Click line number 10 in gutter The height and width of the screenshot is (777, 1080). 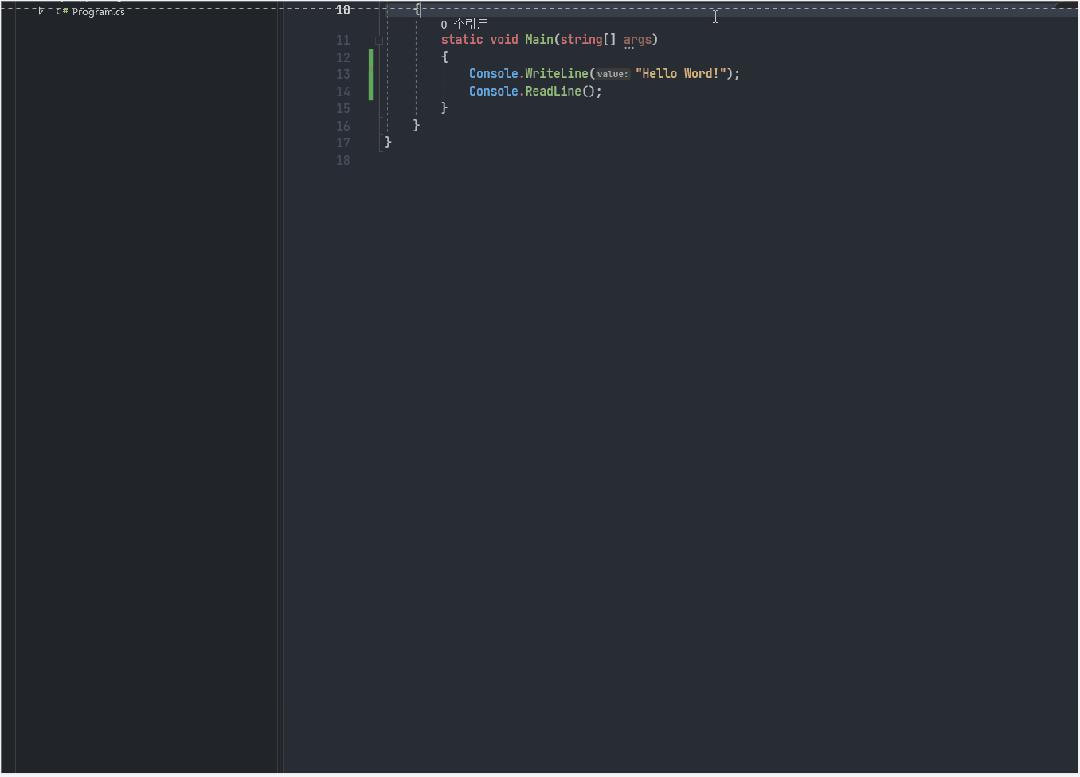tap(343, 10)
